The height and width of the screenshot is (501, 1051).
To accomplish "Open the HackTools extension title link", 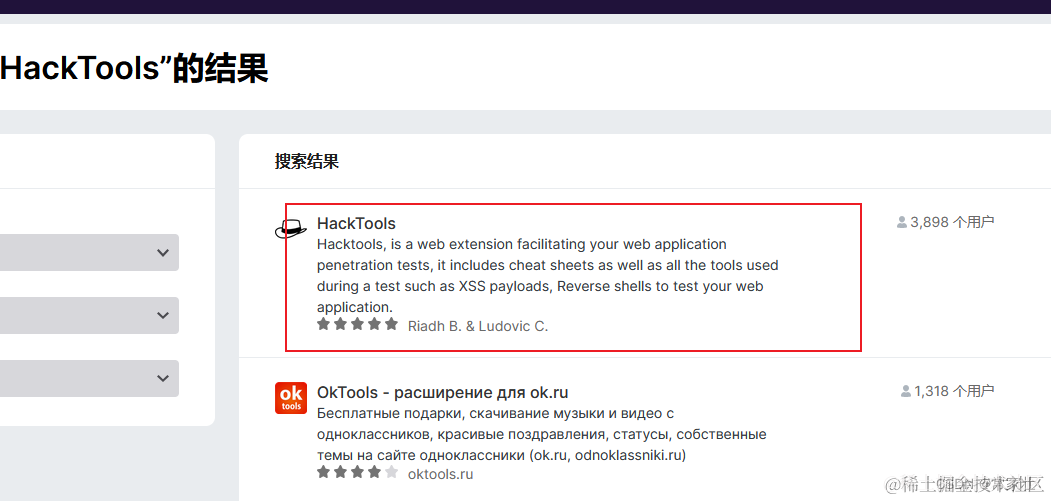I will coord(357,223).
